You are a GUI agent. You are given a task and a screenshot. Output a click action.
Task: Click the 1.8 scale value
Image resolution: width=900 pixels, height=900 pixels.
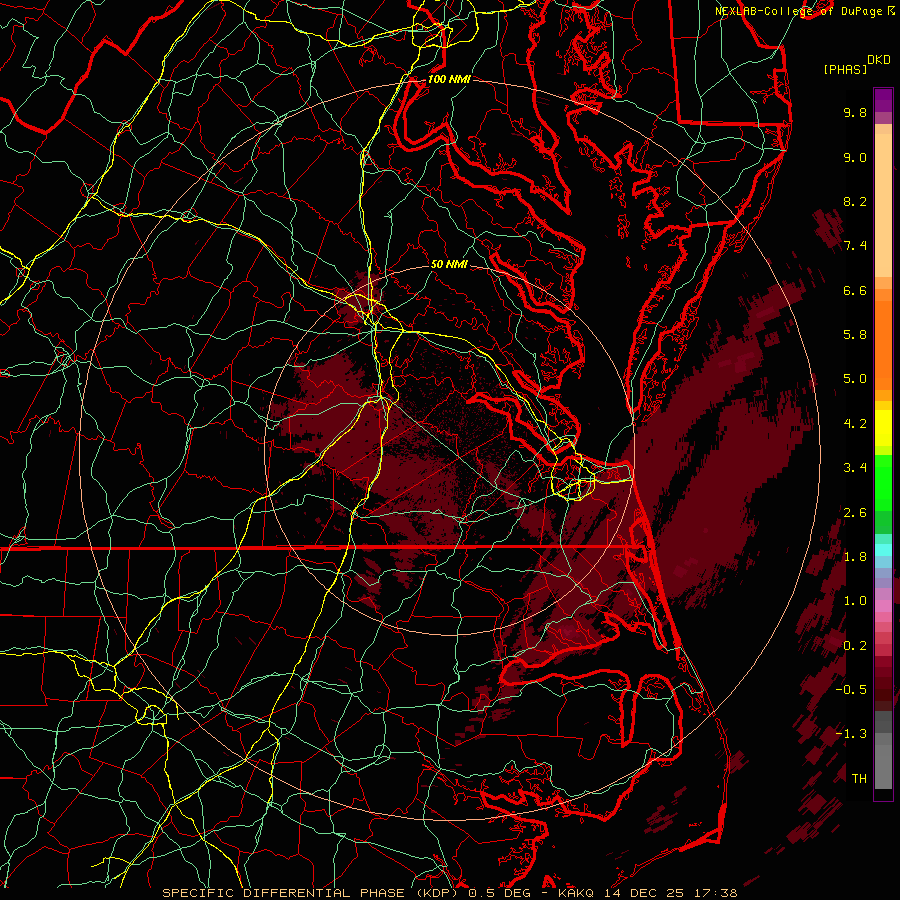tap(855, 557)
